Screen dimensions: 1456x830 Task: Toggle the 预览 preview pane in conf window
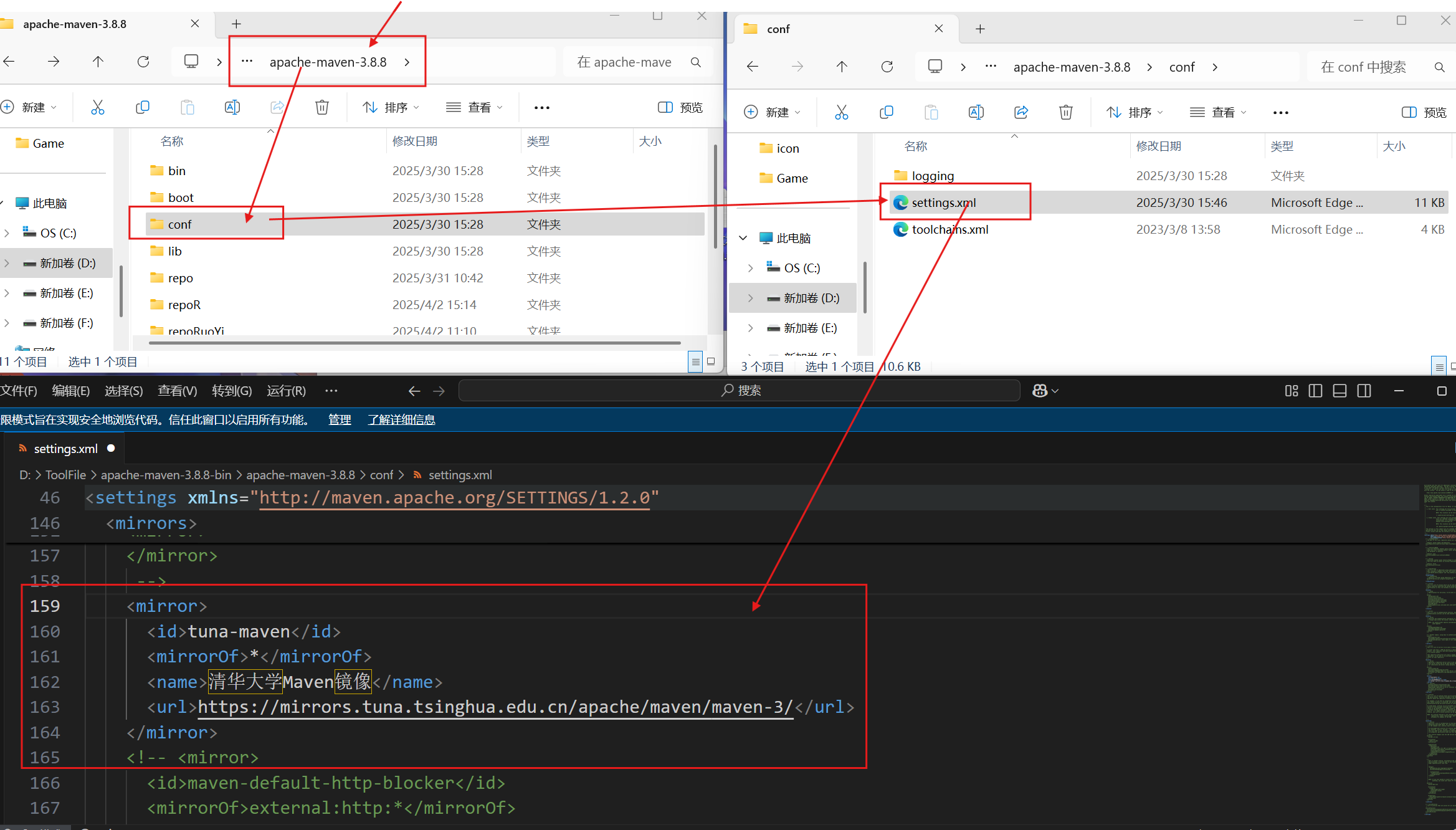(1424, 112)
